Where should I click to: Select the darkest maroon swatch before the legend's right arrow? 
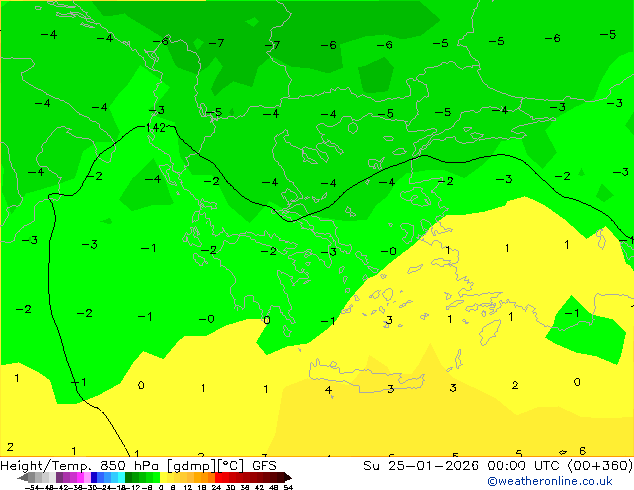tap(281, 477)
